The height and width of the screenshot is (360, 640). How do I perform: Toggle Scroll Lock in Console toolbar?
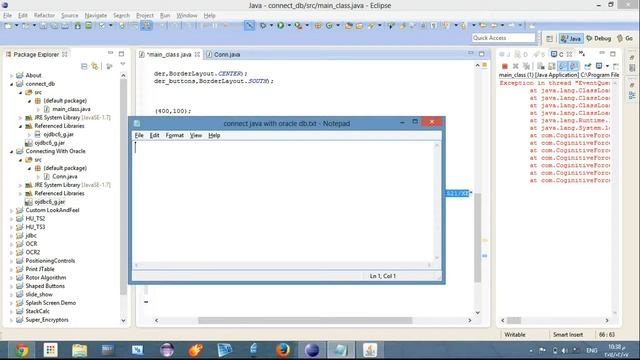[x=551, y=66]
